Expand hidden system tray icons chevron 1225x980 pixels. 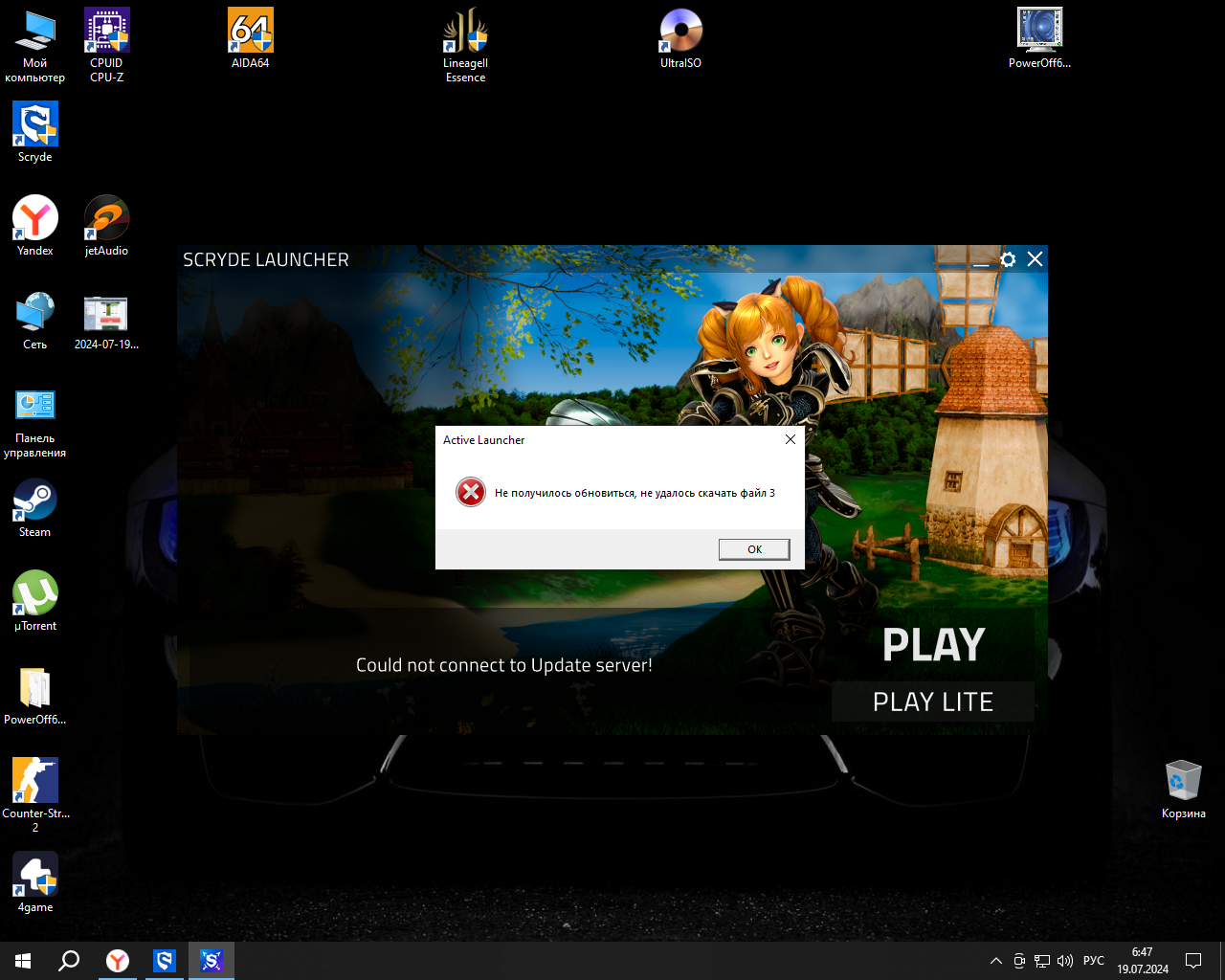tap(995, 961)
